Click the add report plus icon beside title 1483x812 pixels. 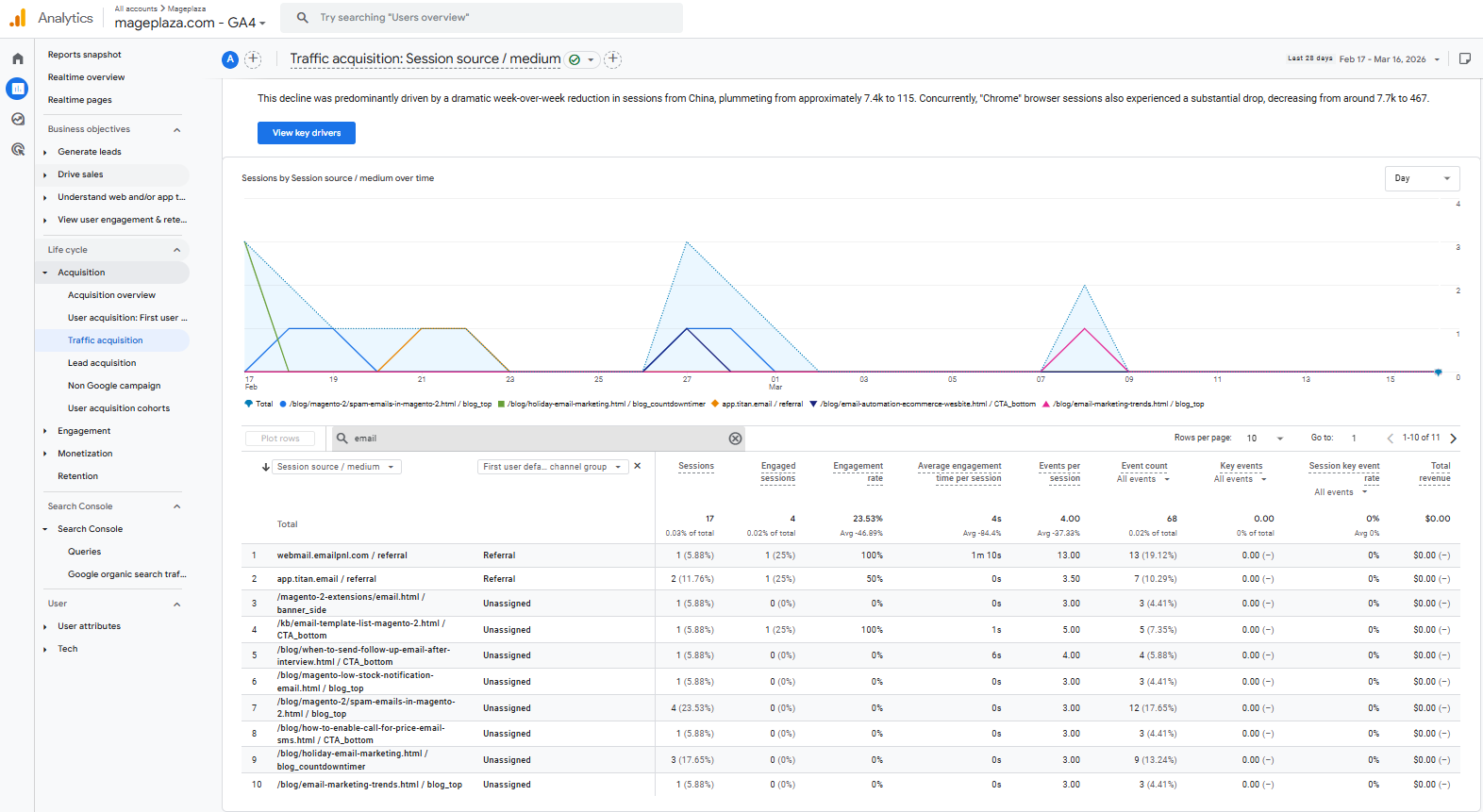click(x=612, y=59)
